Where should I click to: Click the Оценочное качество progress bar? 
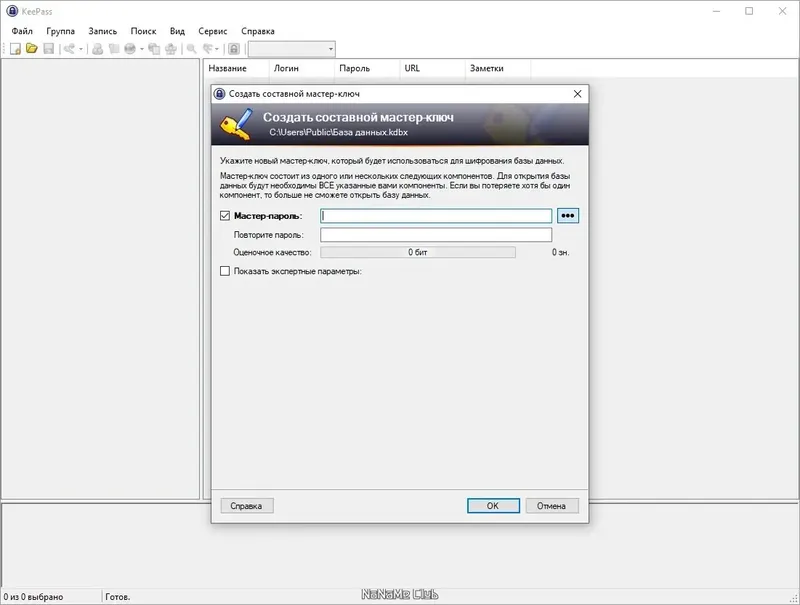pyautogui.click(x=418, y=252)
